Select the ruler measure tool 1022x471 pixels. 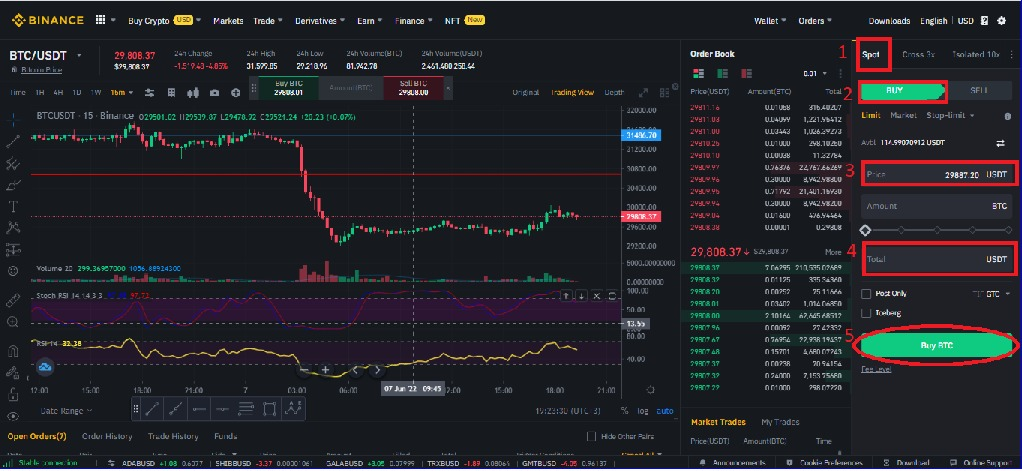coord(14,301)
